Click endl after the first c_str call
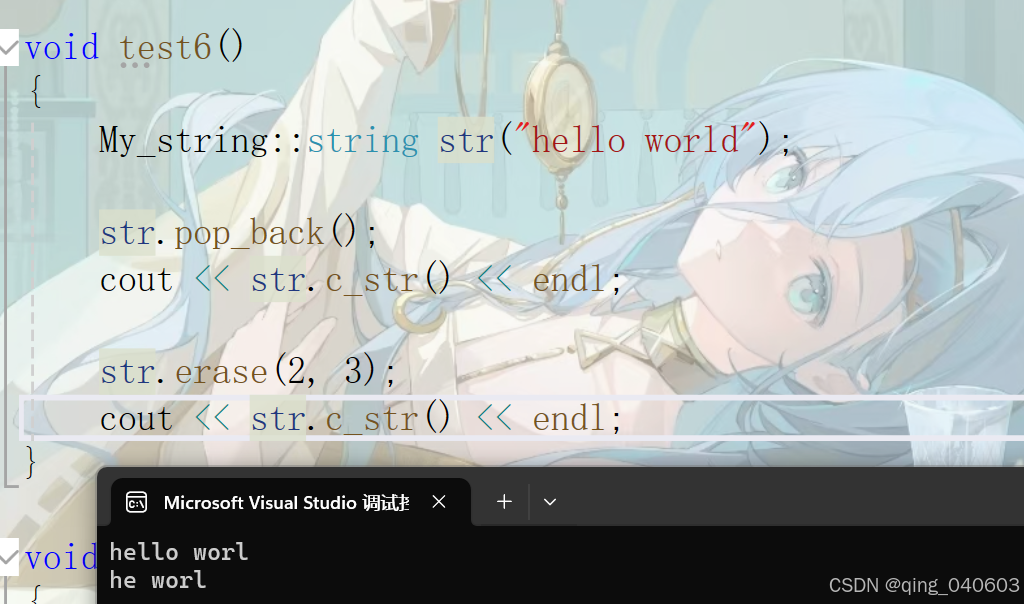 click(x=569, y=279)
